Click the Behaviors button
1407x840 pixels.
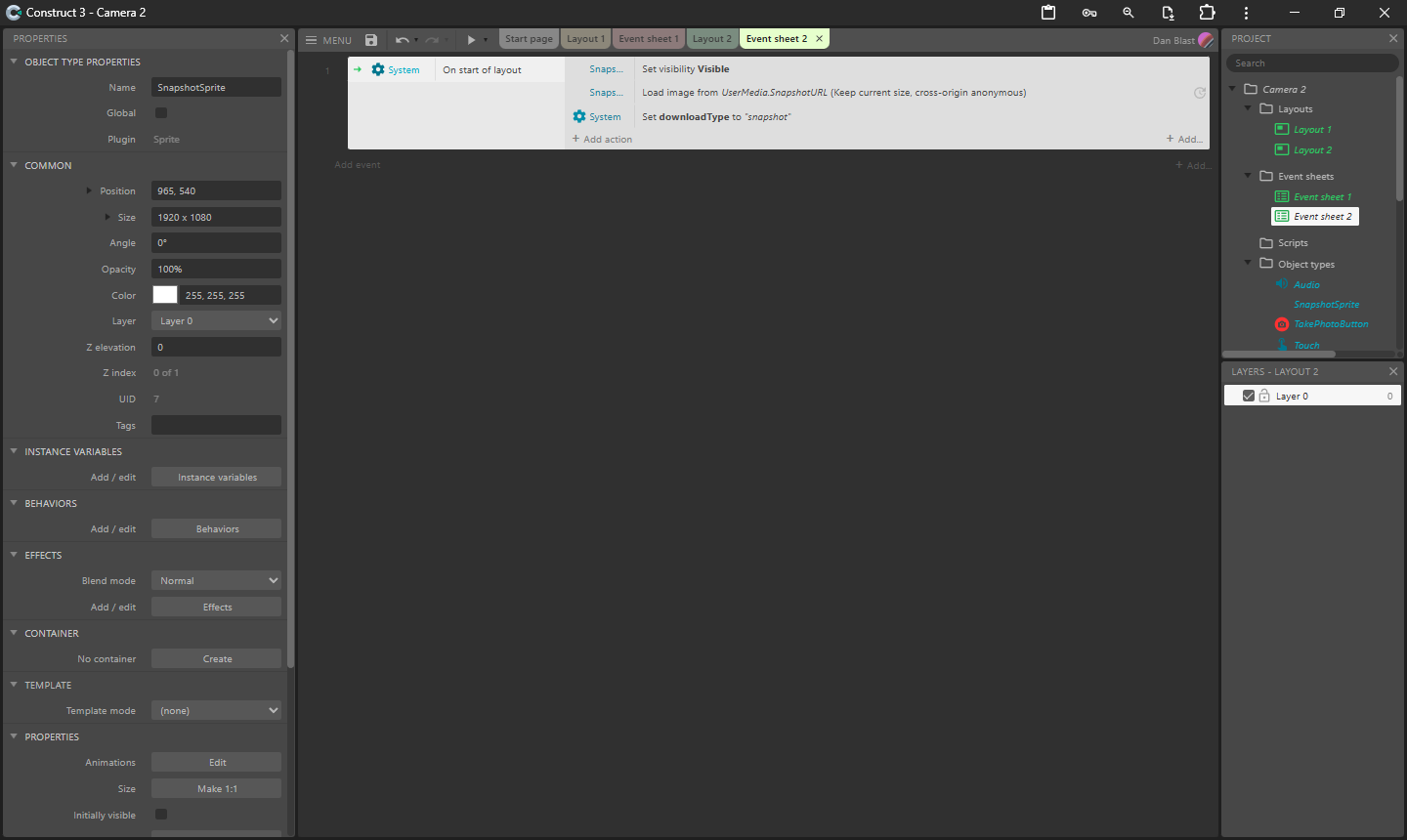pyautogui.click(x=217, y=528)
